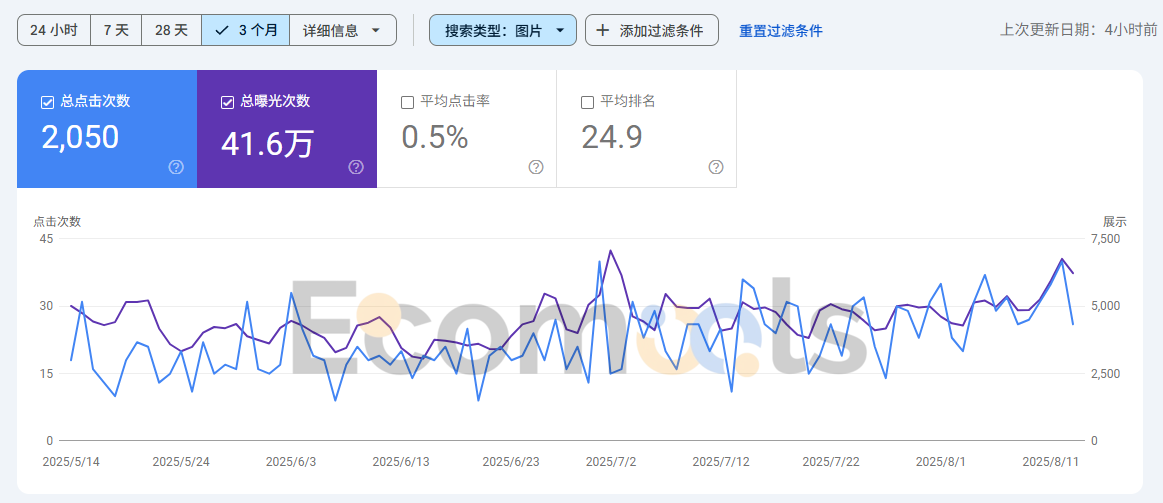The width and height of the screenshot is (1163, 503).
Task: Click the 展示 axis label
Action: point(1115,221)
